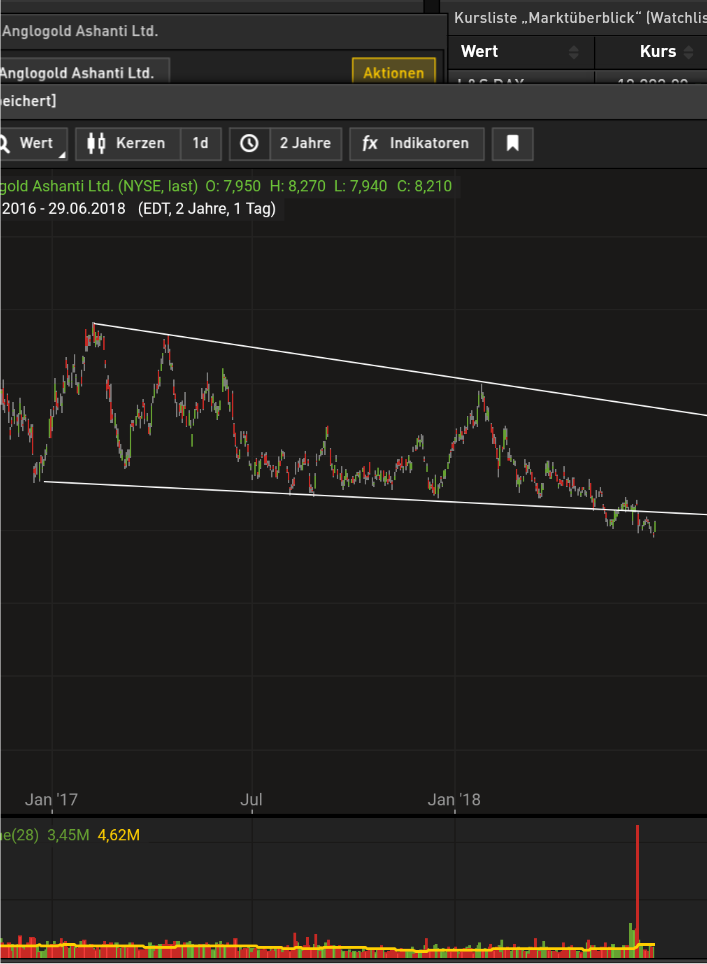The width and height of the screenshot is (707, 964).
Task: Click the Jul time axis label
Action: (251, 799)
